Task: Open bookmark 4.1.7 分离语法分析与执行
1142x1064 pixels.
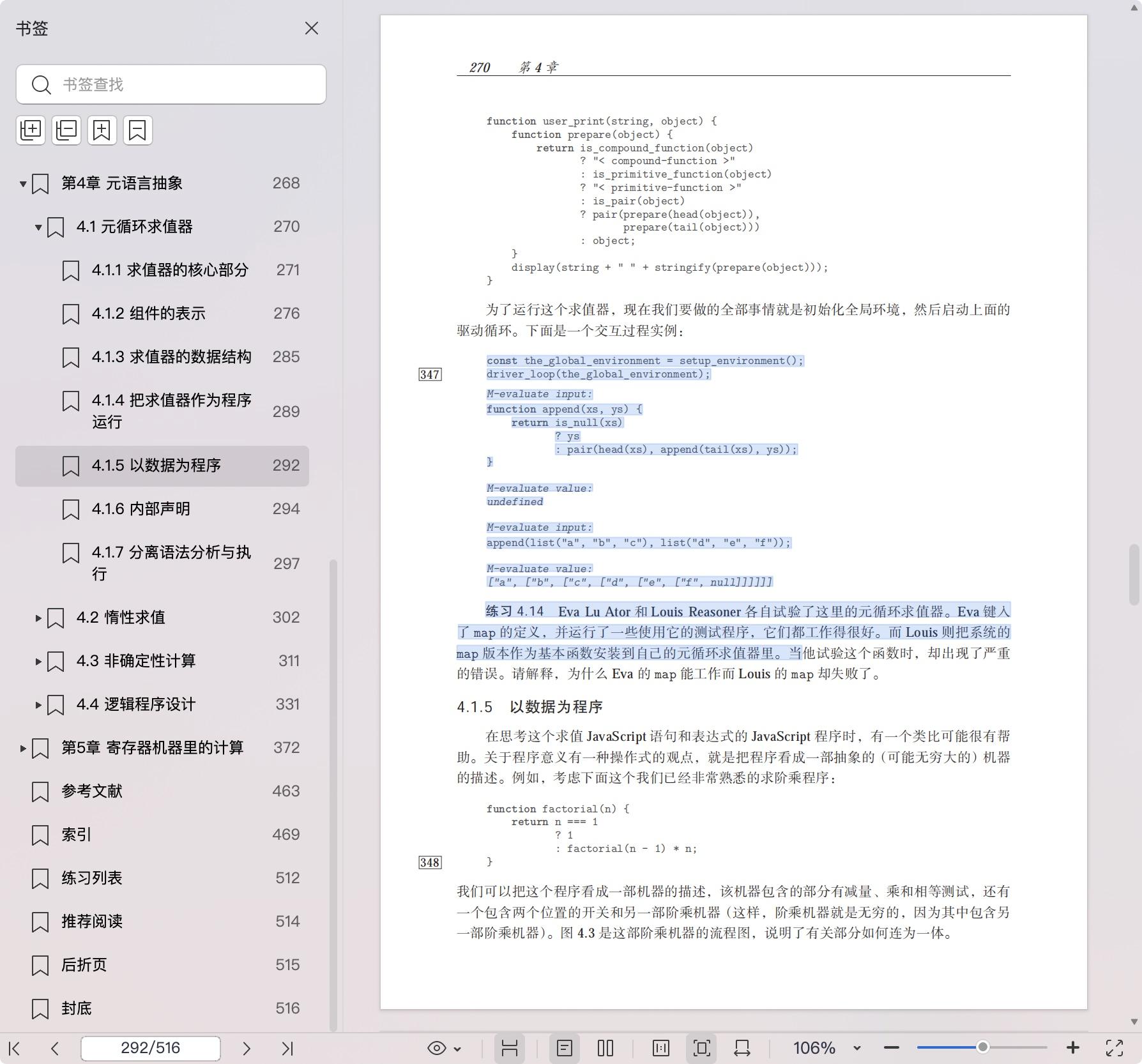Action: click(x=162, y=563)
